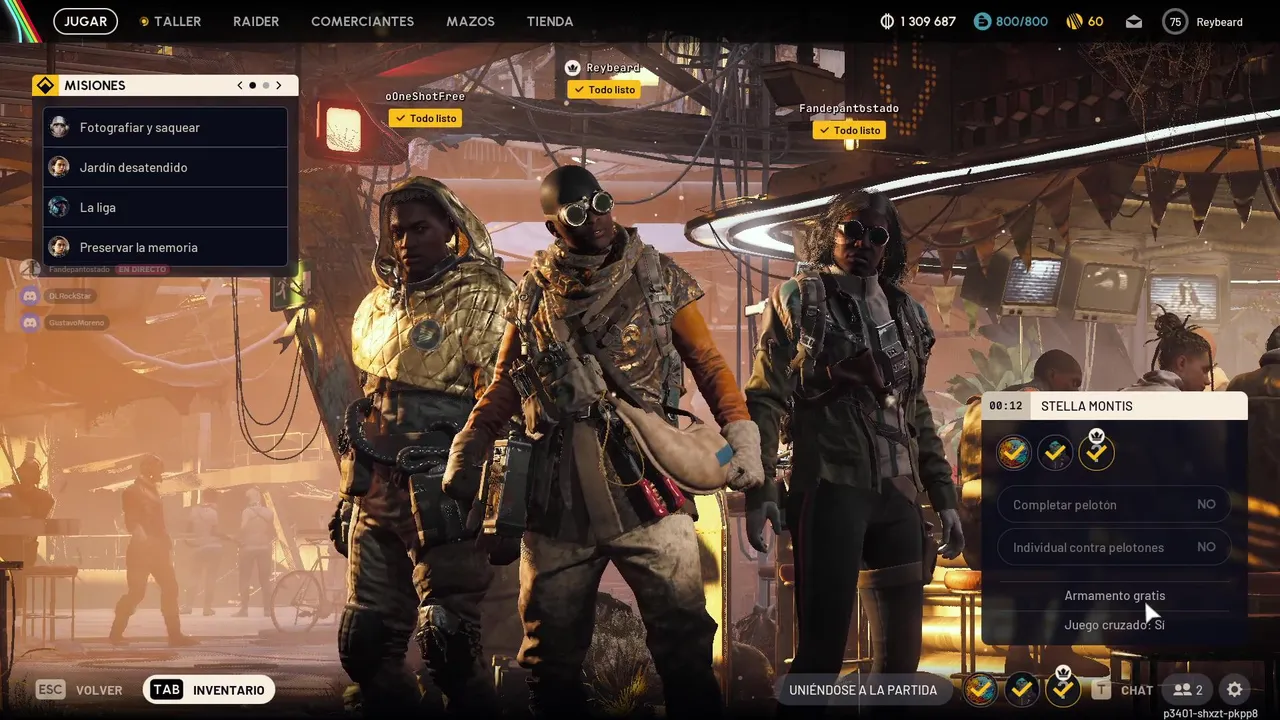Viewport: 1280px width, 720px height.
Task: Click the first ready player avatar in Stella Montis panel
Action: coord(1014,453)
